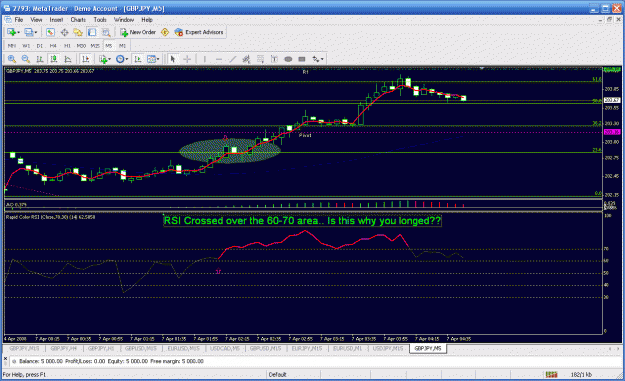Viewport: 625px width, 381px height.
Task: Select the equidistant channel tool
Action: pyautogui.click(x=246, y=59)
